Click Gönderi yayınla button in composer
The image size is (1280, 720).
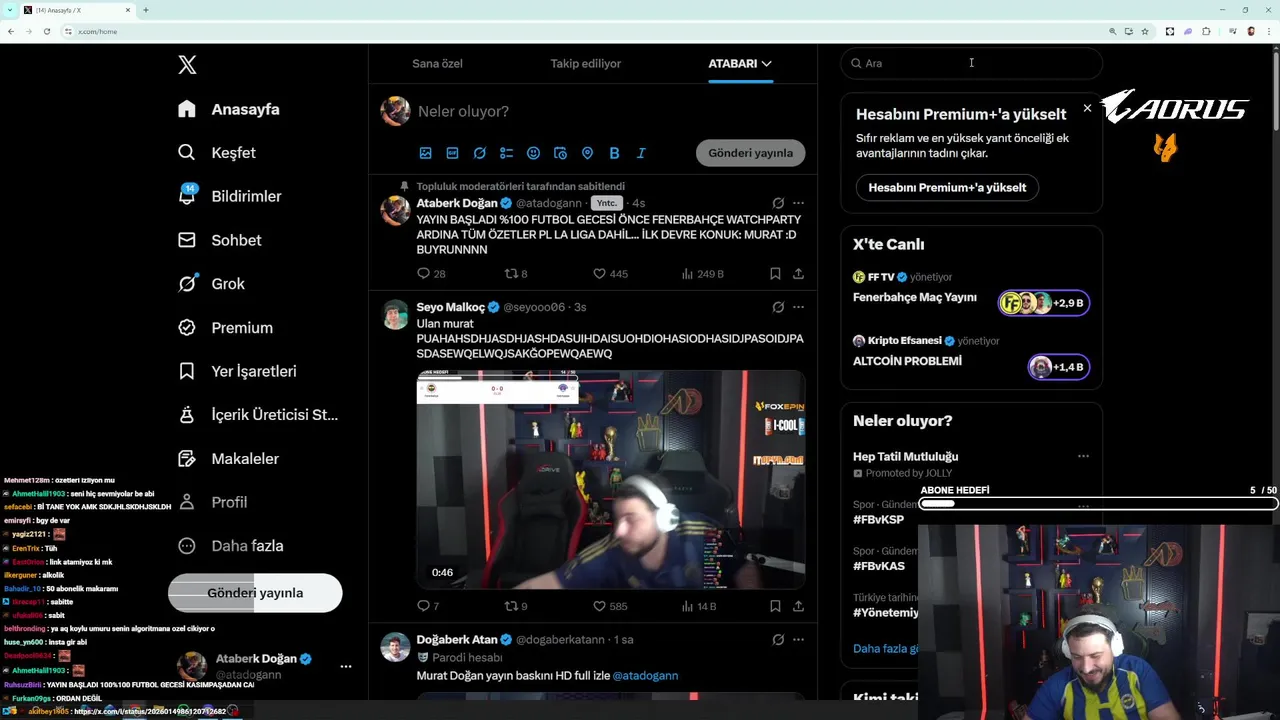tap(751, 153)
